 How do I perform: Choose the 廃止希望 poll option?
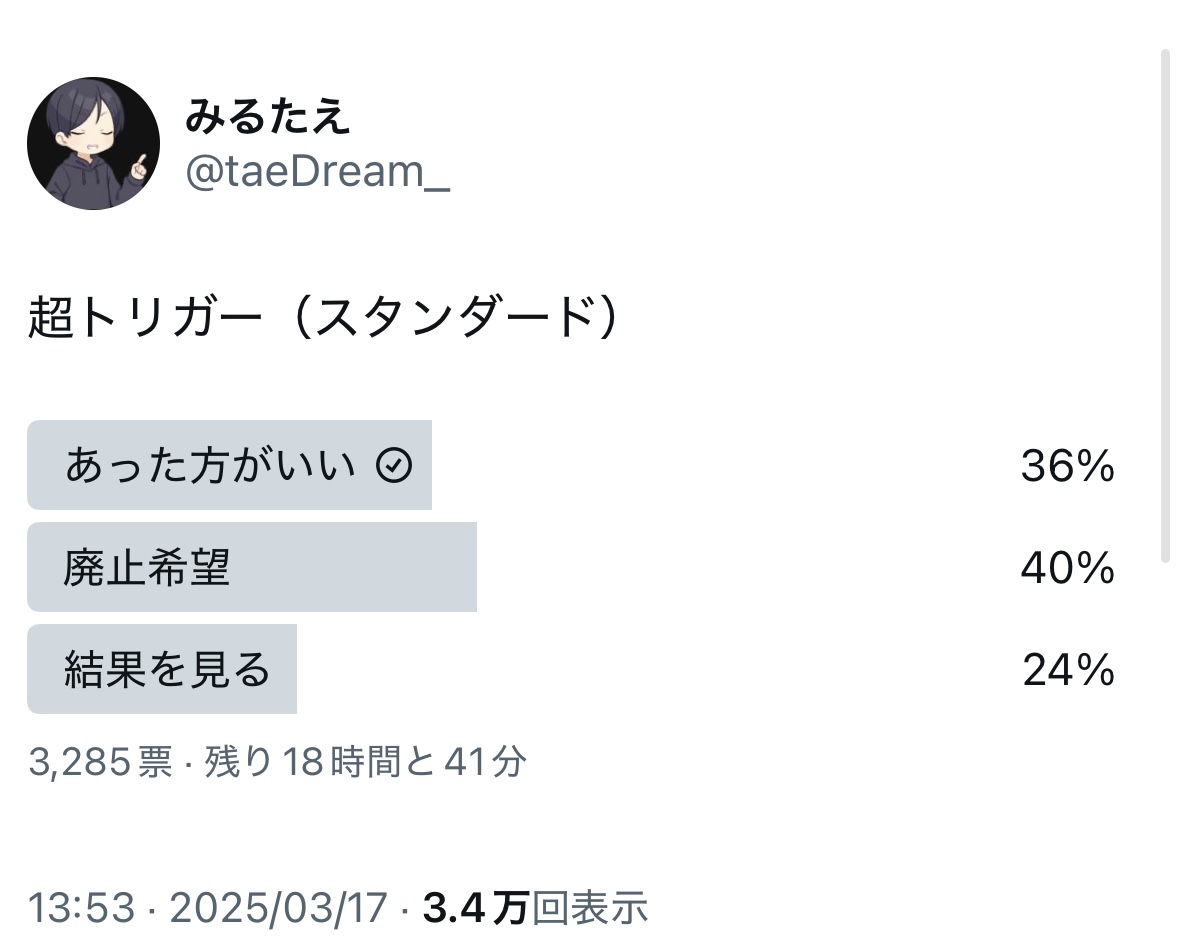[147, 568]
